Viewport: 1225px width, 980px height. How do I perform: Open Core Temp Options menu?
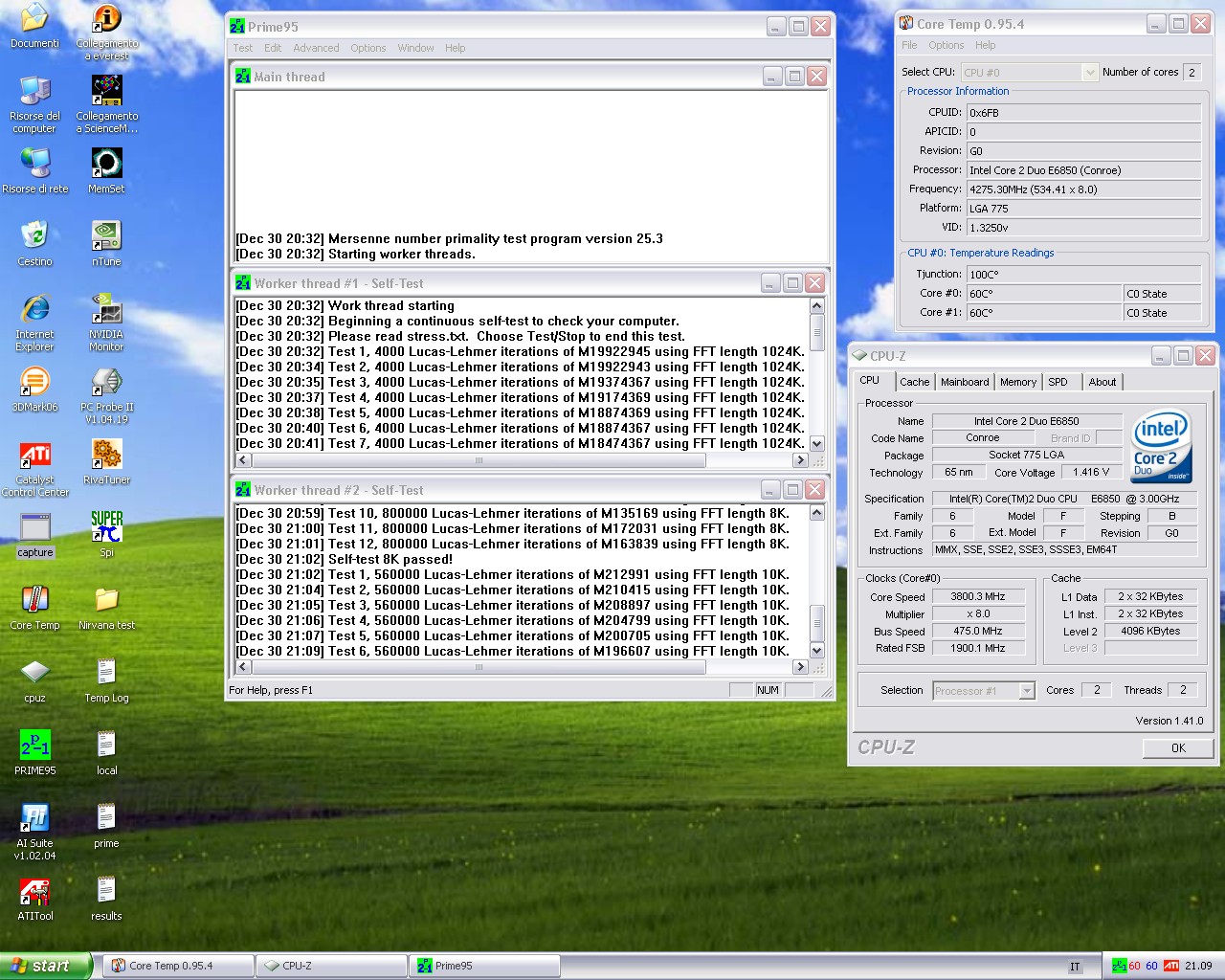(x=946, y=45)
